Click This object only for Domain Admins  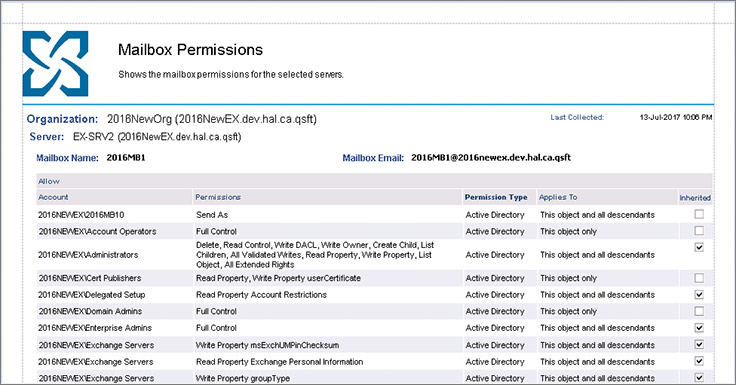click(x=568, y=311)
